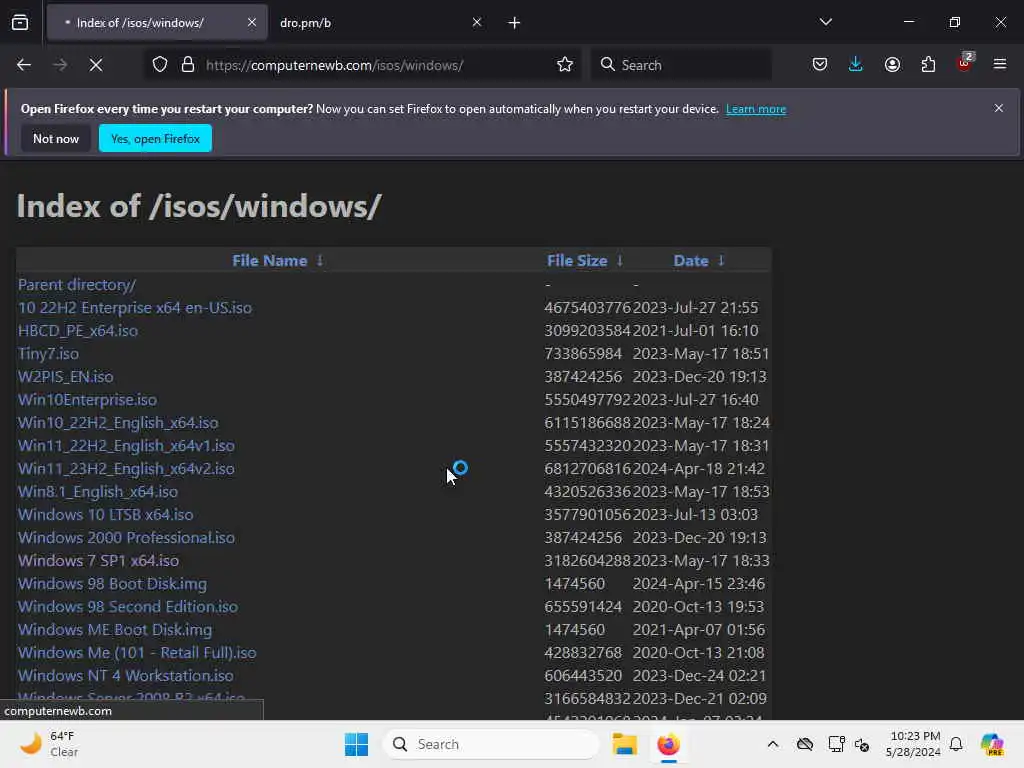Download Win10Enterprise.iso
The height and width of the screenshot is (768, 1024).
pos(87,400)
